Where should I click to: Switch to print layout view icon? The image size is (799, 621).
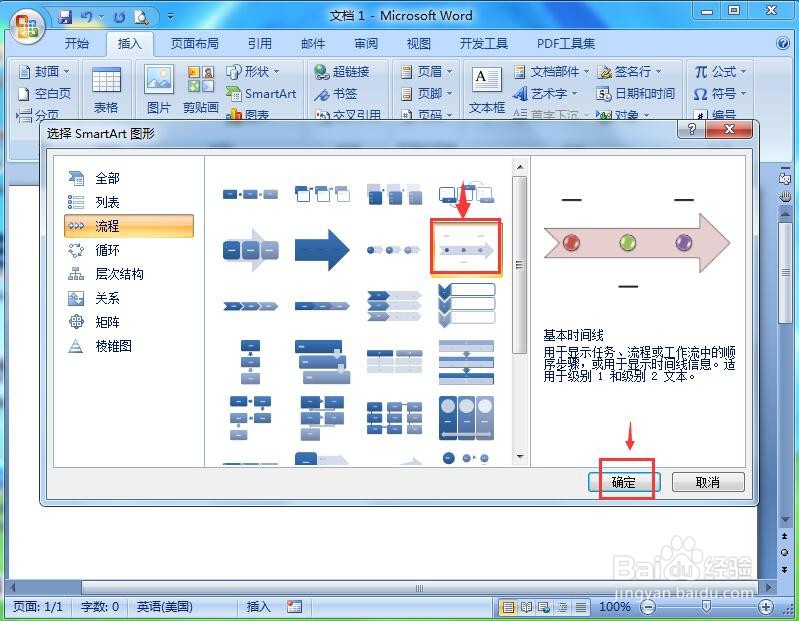pyautogui.click(x=508, y=607)
